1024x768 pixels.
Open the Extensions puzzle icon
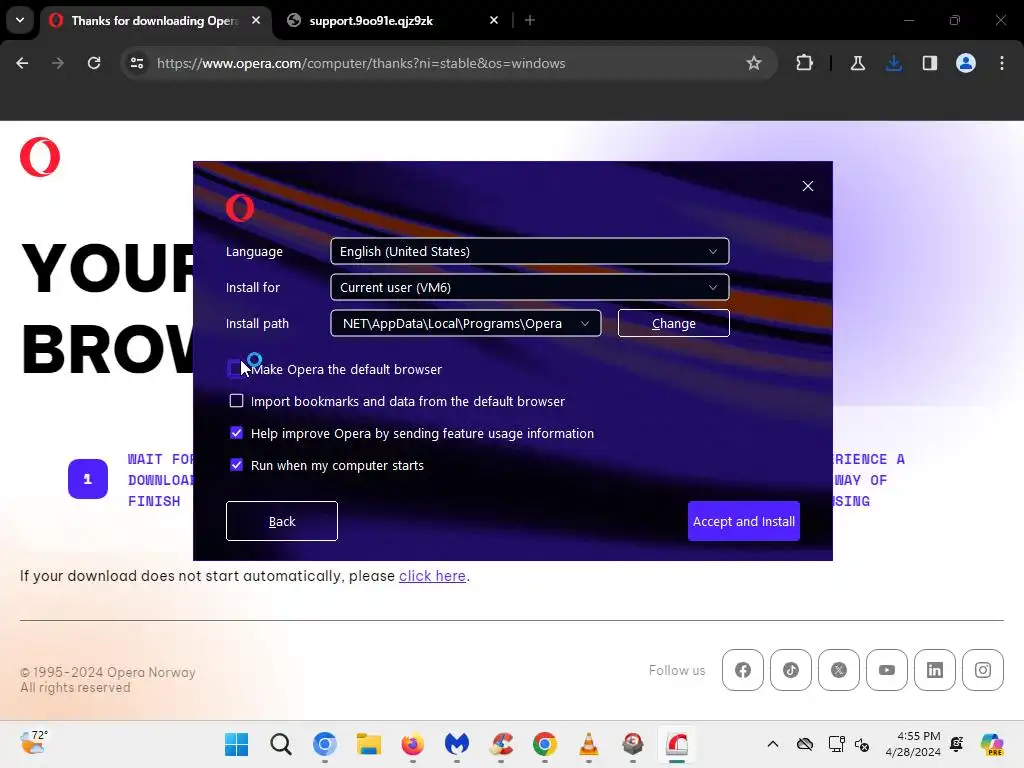tap(805, 63)
